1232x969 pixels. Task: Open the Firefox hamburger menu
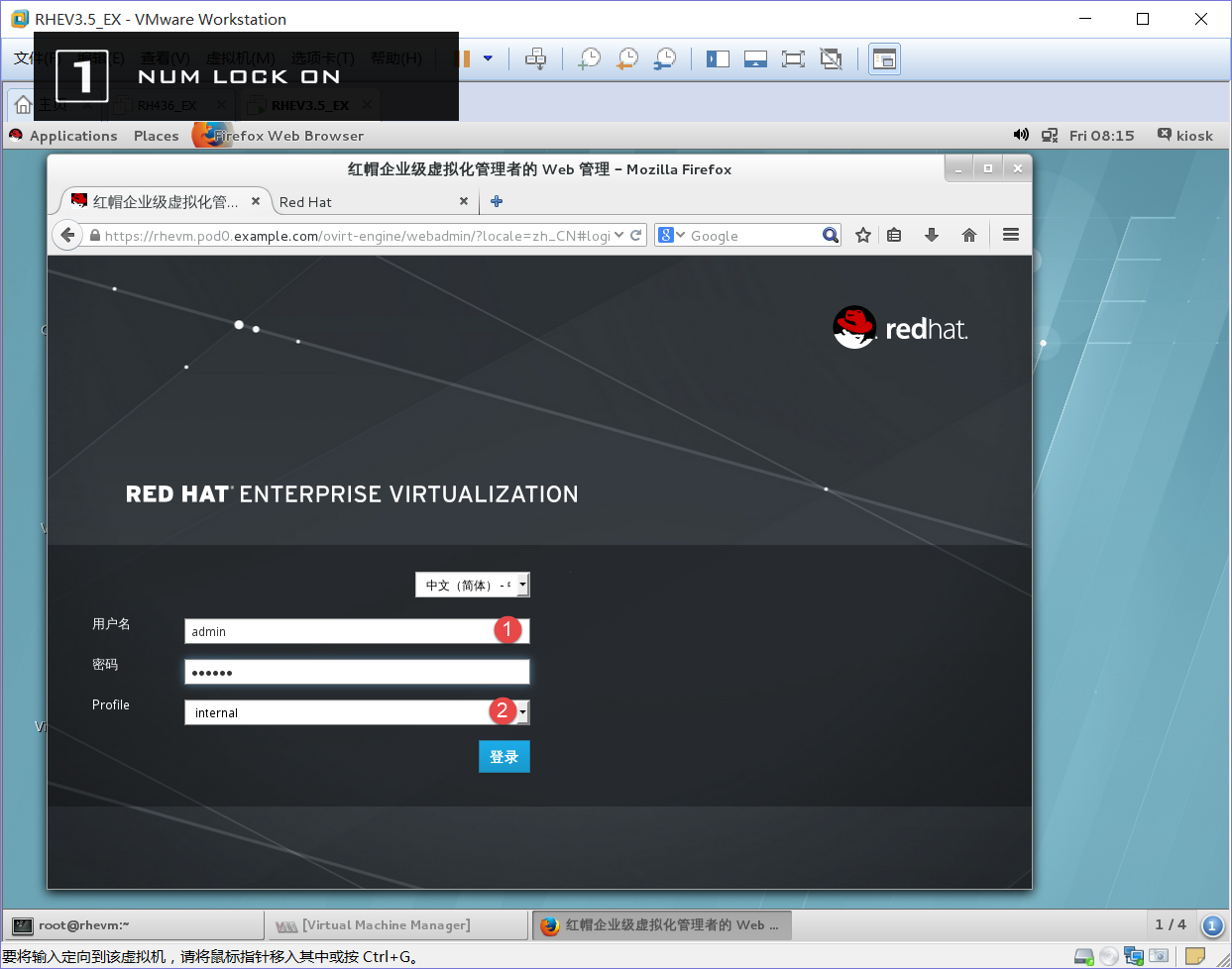pos(1011,235)
